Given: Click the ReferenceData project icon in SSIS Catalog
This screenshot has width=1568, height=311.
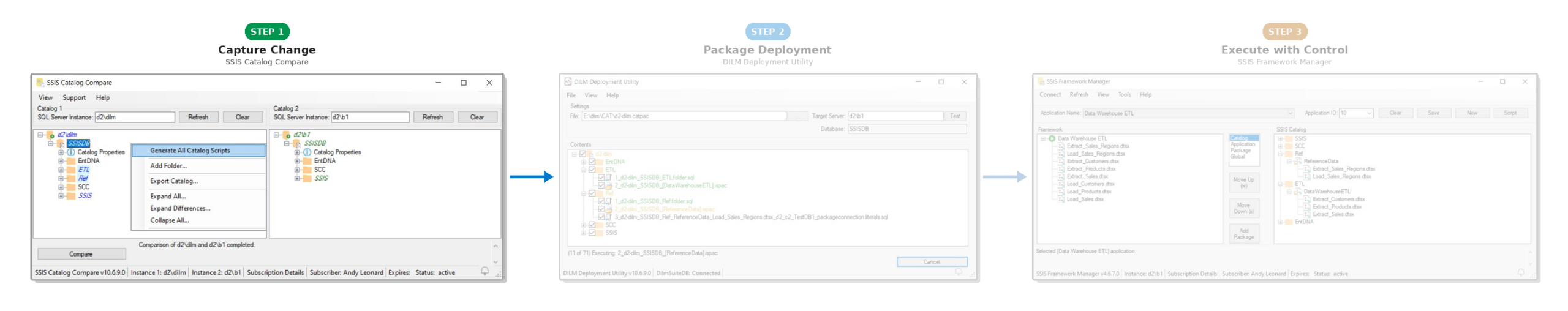Looking at the screenshot, I should (x=1297, y=161).
